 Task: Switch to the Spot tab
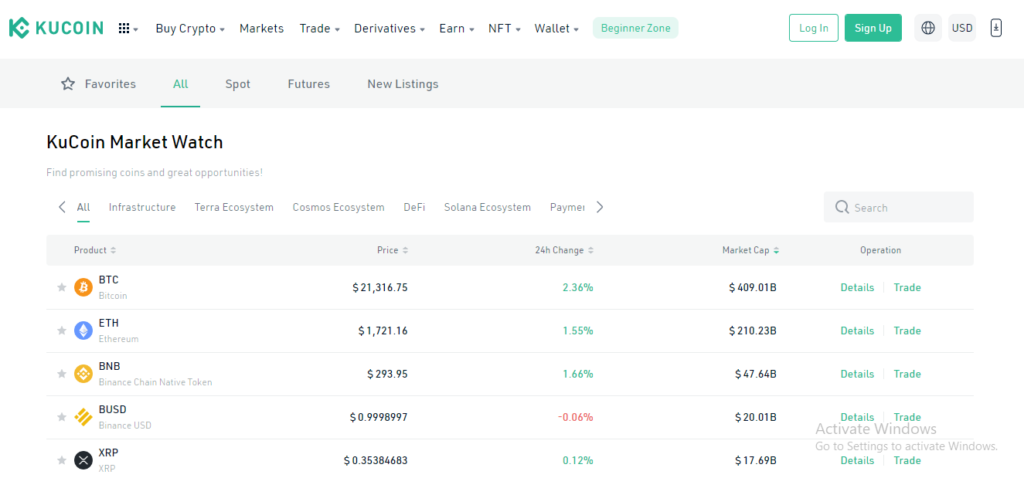[238, 84]
